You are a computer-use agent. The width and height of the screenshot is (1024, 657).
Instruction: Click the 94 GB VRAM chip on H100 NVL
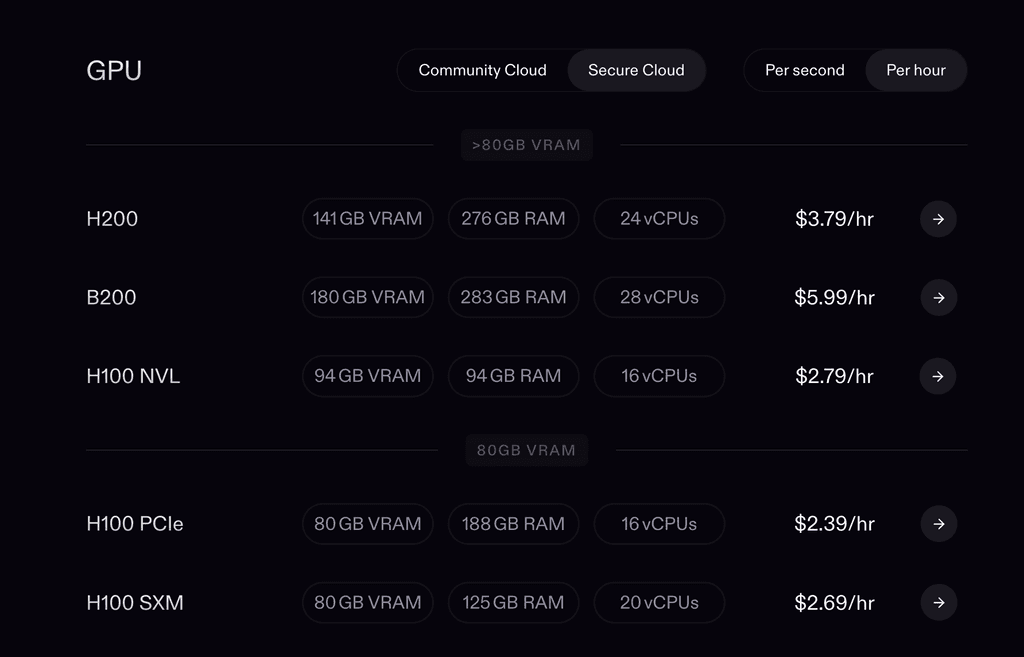pos(367,376)
